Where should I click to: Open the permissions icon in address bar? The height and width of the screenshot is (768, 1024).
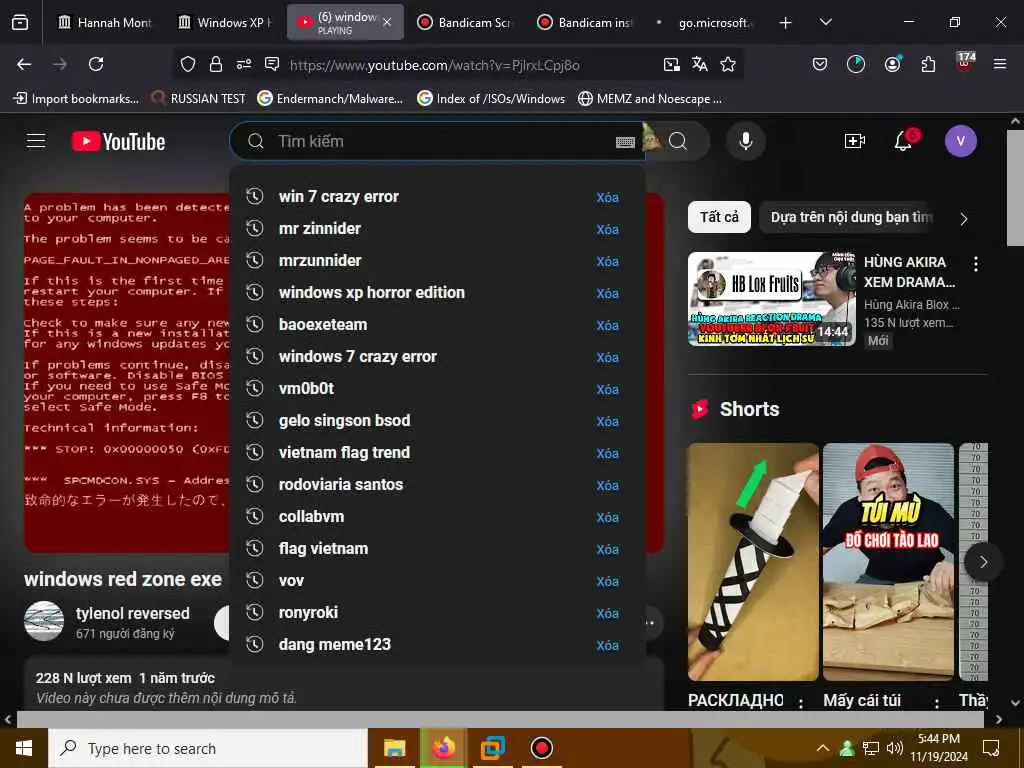[x=244, y=64]
